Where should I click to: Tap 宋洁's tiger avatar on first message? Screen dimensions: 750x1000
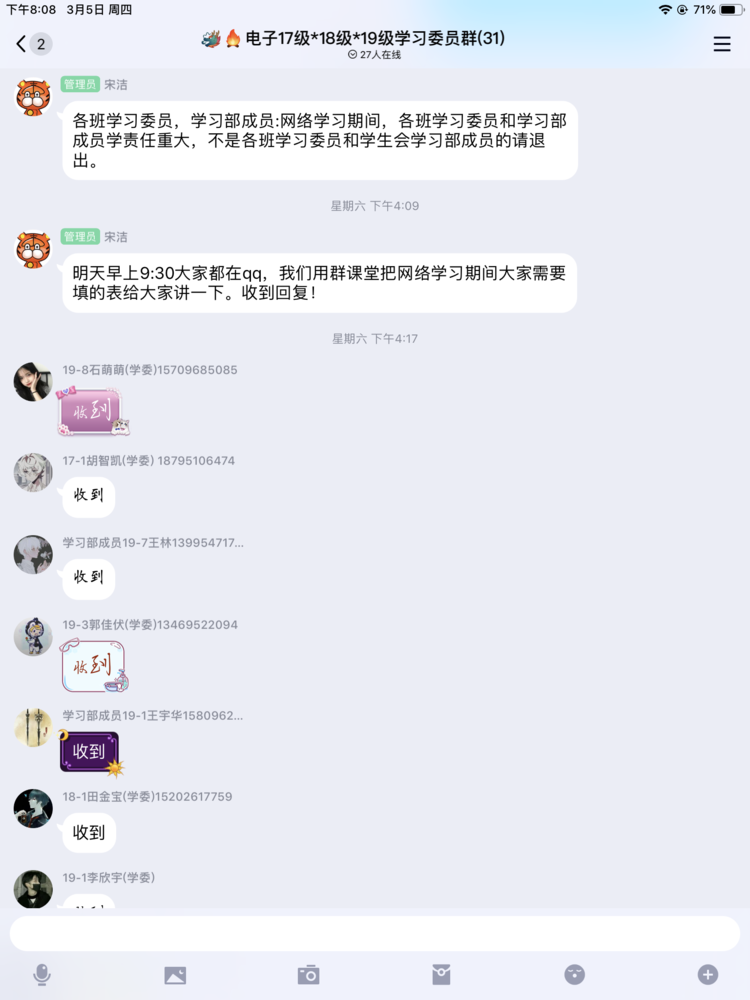[33, 98]
